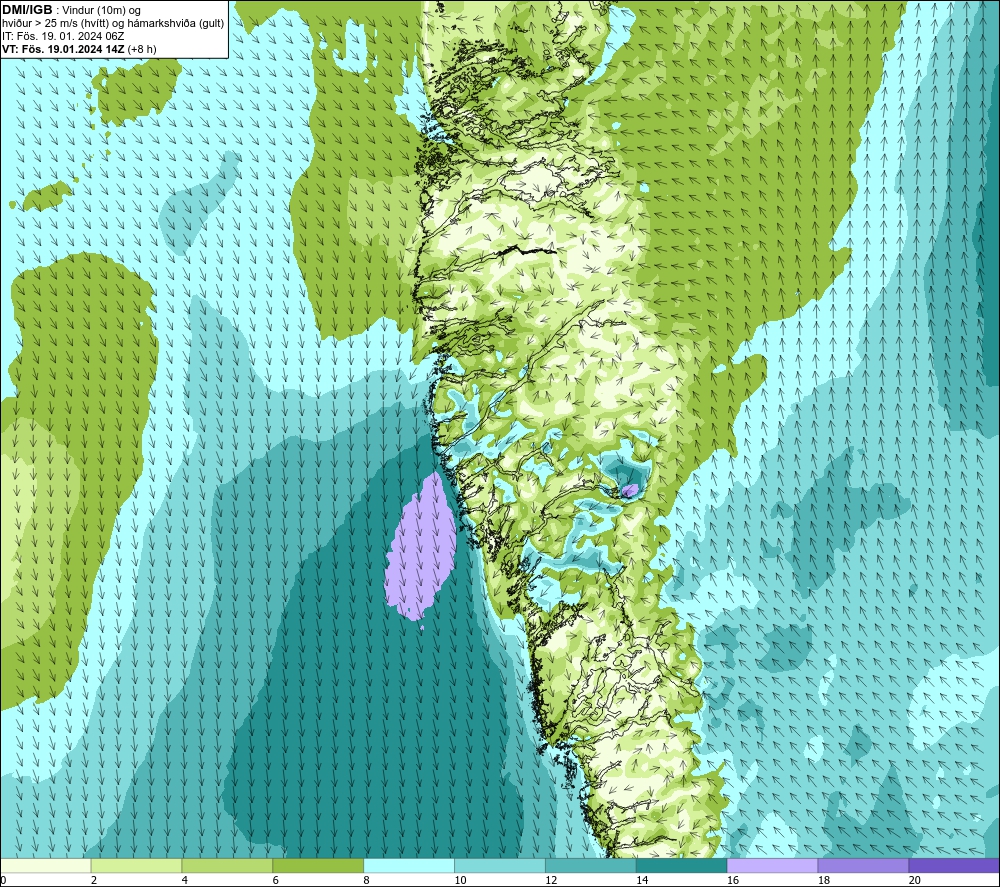
Task: Click the green 4–6 m/s legend swatch
Action: pyautogui.click(x=227, y=865)
